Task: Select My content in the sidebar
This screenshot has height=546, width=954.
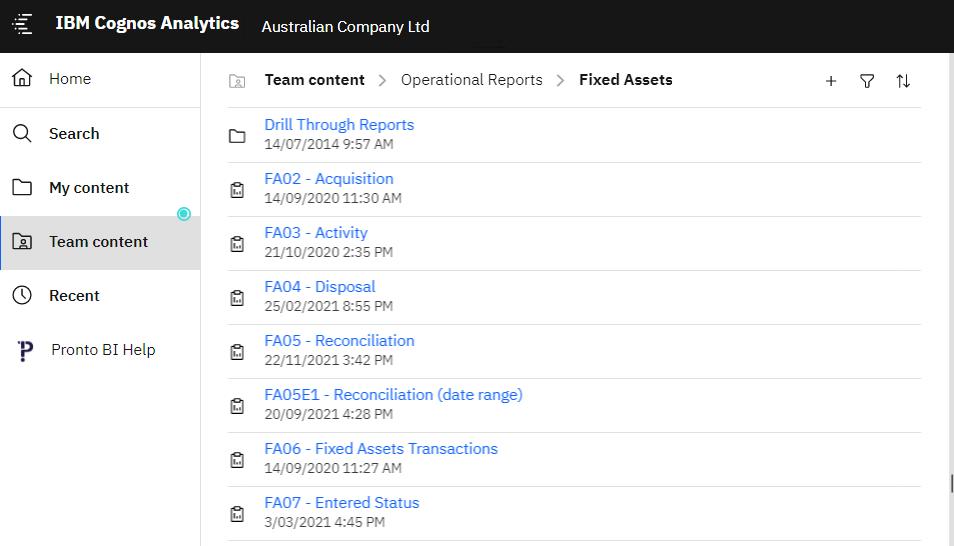Action: (89, 187)
